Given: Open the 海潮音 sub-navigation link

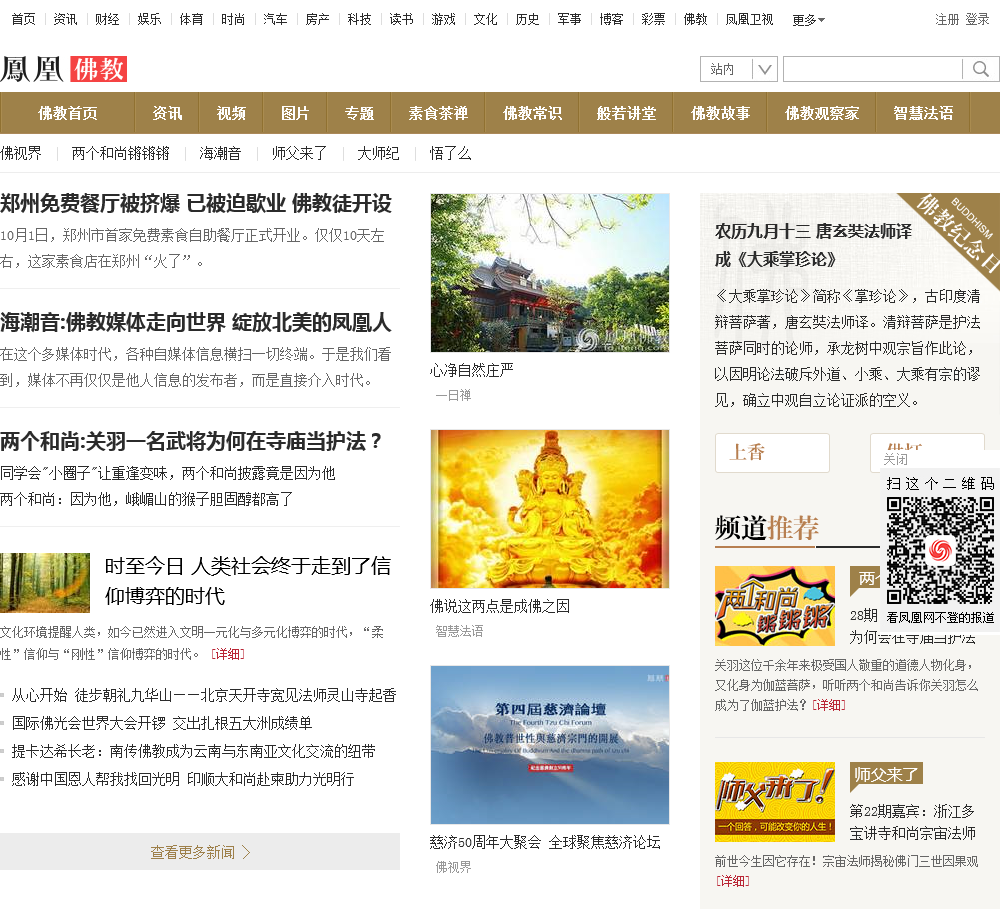Looking at the screenshot, I should (220, 153).
